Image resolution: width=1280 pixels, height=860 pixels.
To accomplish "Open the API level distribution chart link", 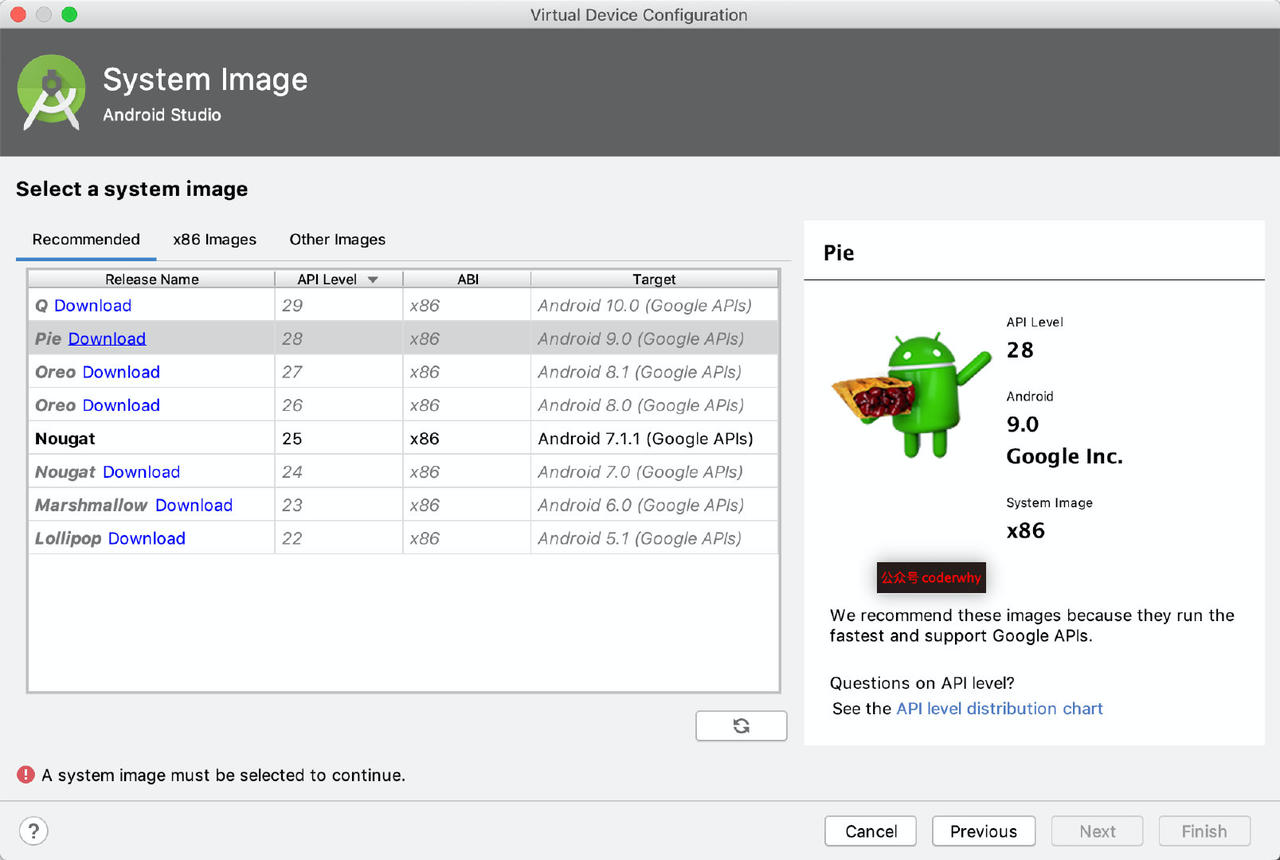I will click(x=1000, y=708).
